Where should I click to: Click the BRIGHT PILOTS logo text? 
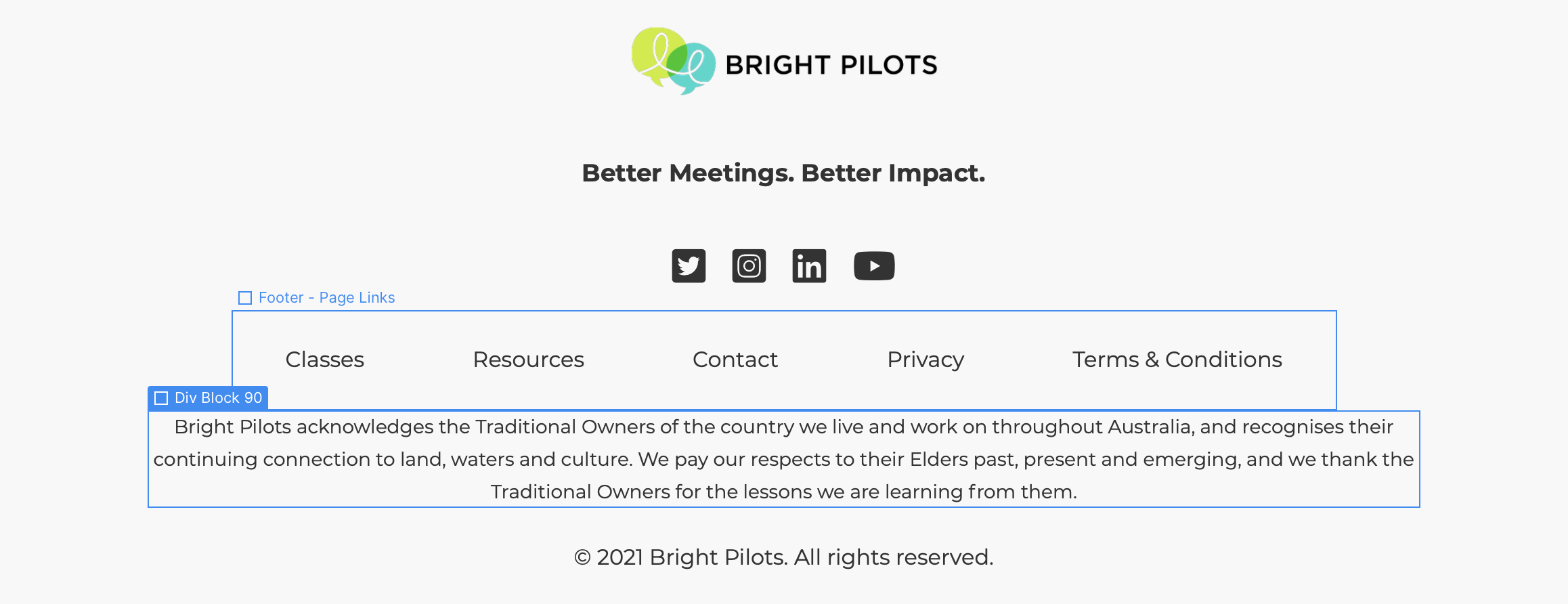point(831,65)
